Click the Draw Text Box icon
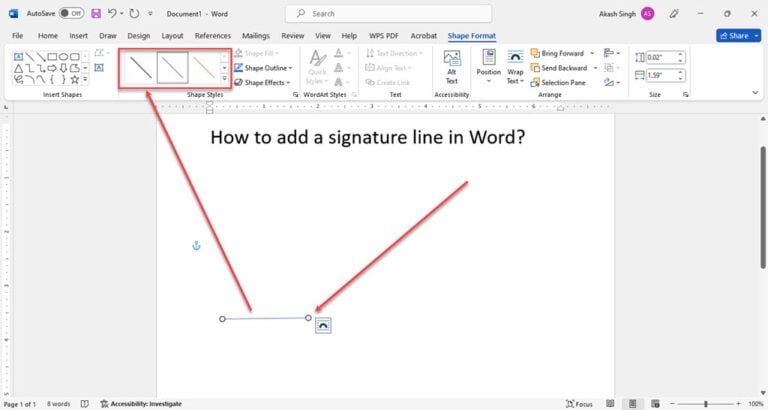Viewport: 768px width, 410px height. pyautogui.click(x=99, y=68)
